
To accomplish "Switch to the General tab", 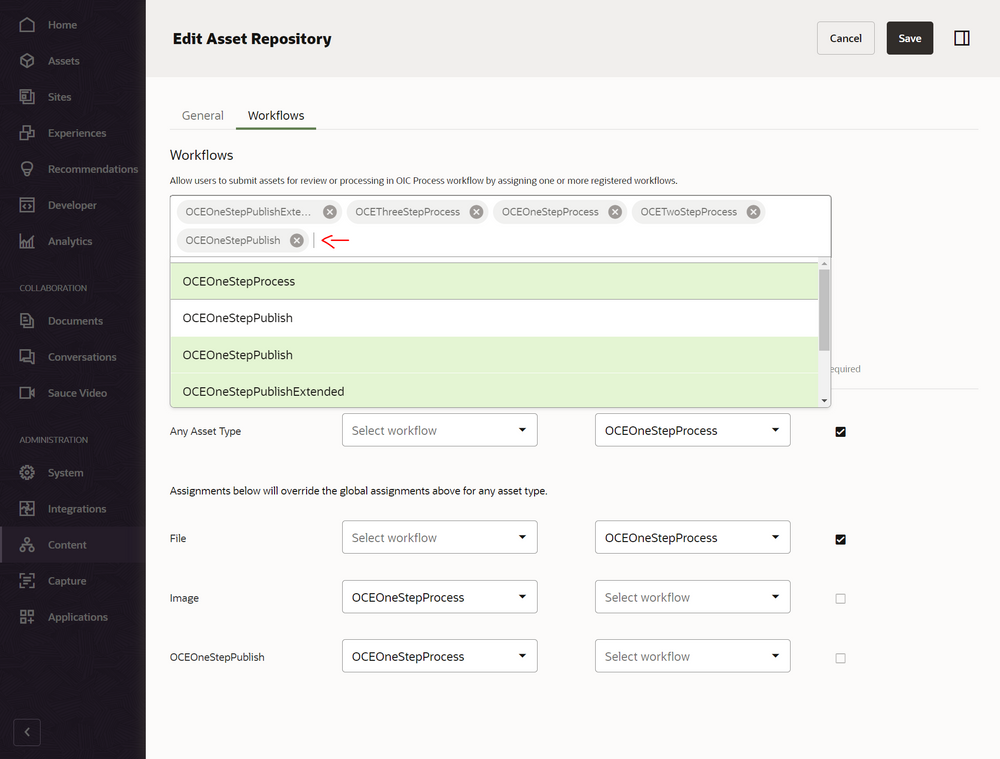I will coord(202,115).
